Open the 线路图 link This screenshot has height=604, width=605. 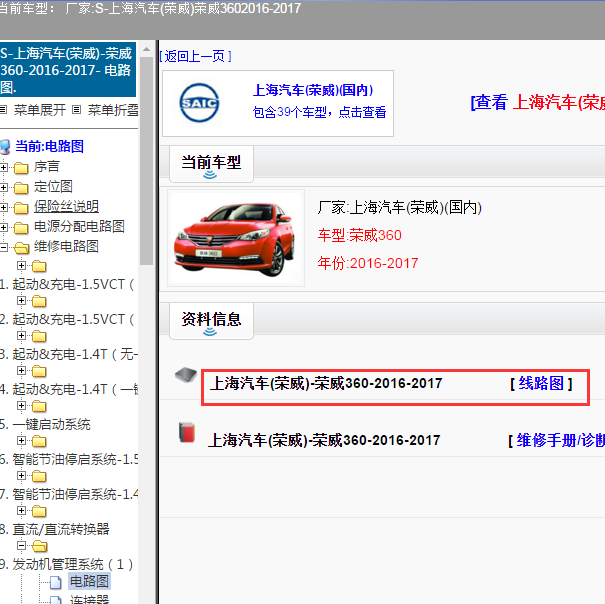[x=541, y=384]
